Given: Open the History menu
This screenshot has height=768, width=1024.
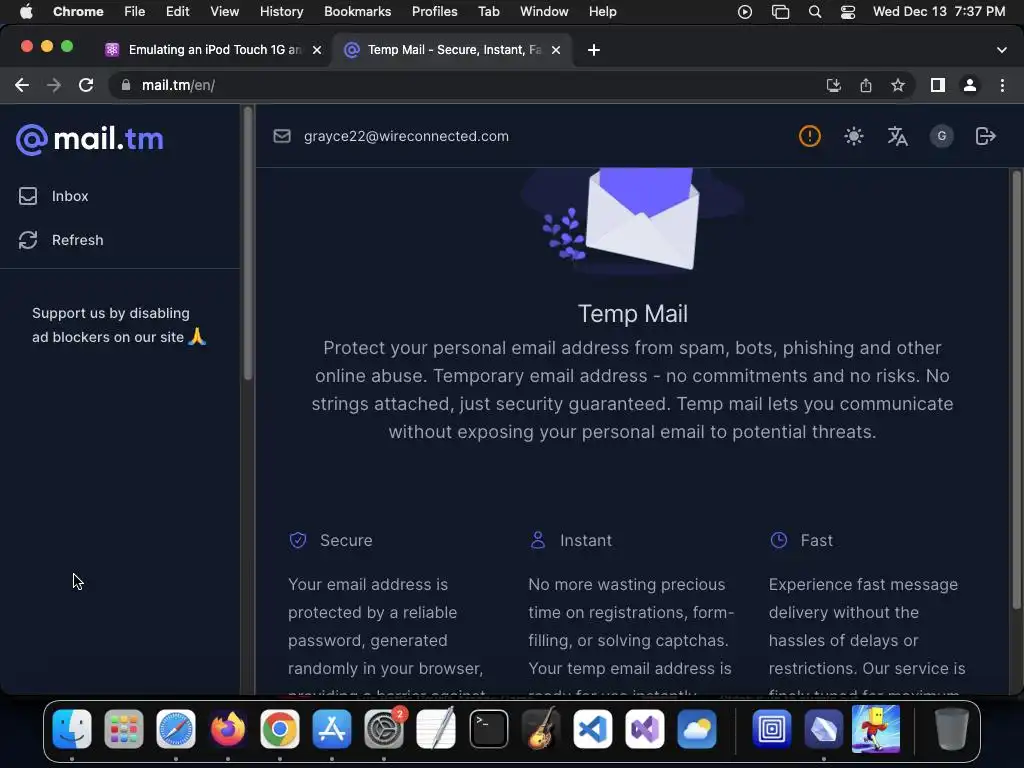Looking at the screenshot, I should [281, 12].
